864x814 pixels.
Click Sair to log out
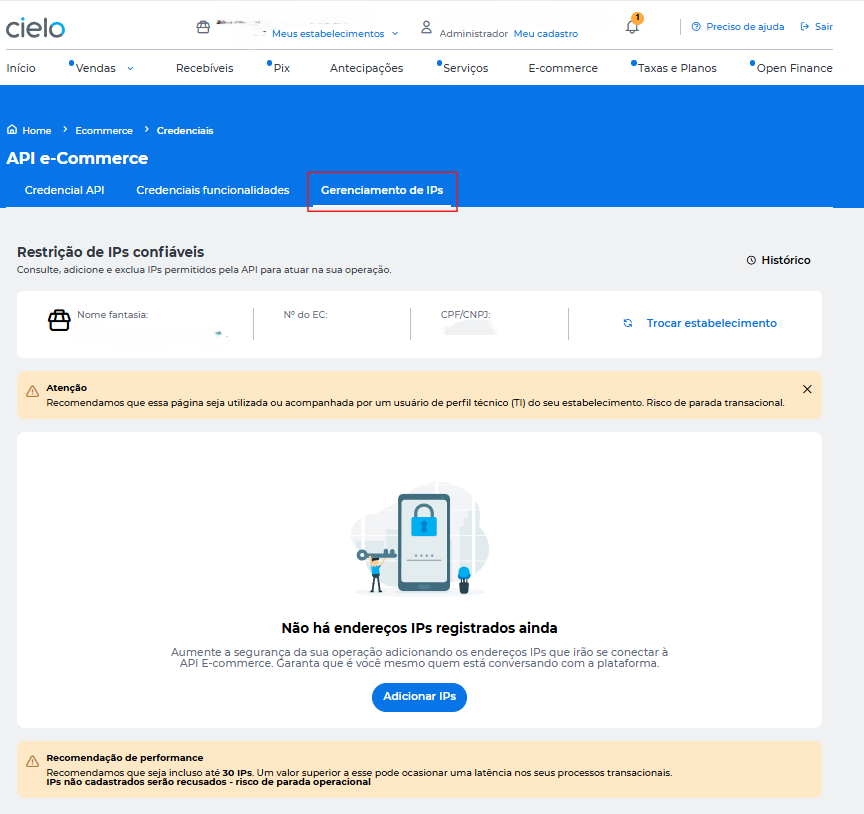click(x=823, y=26)
